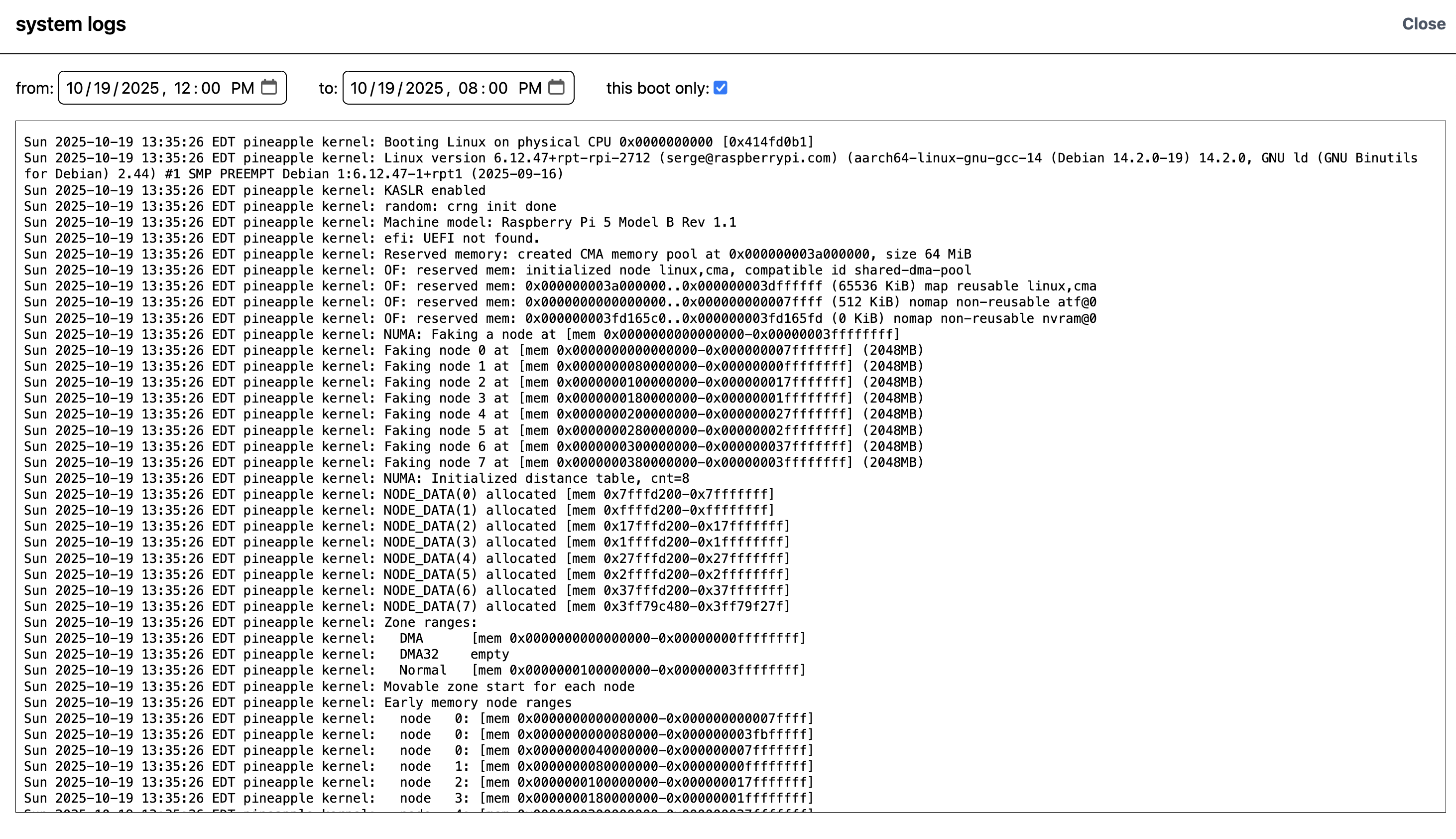The width and height of the screenshot is (1456, 839).
Task: Click the 'Linux version 6.12.47+rpt-rpi-2712' log line
Action: point(721,166)
